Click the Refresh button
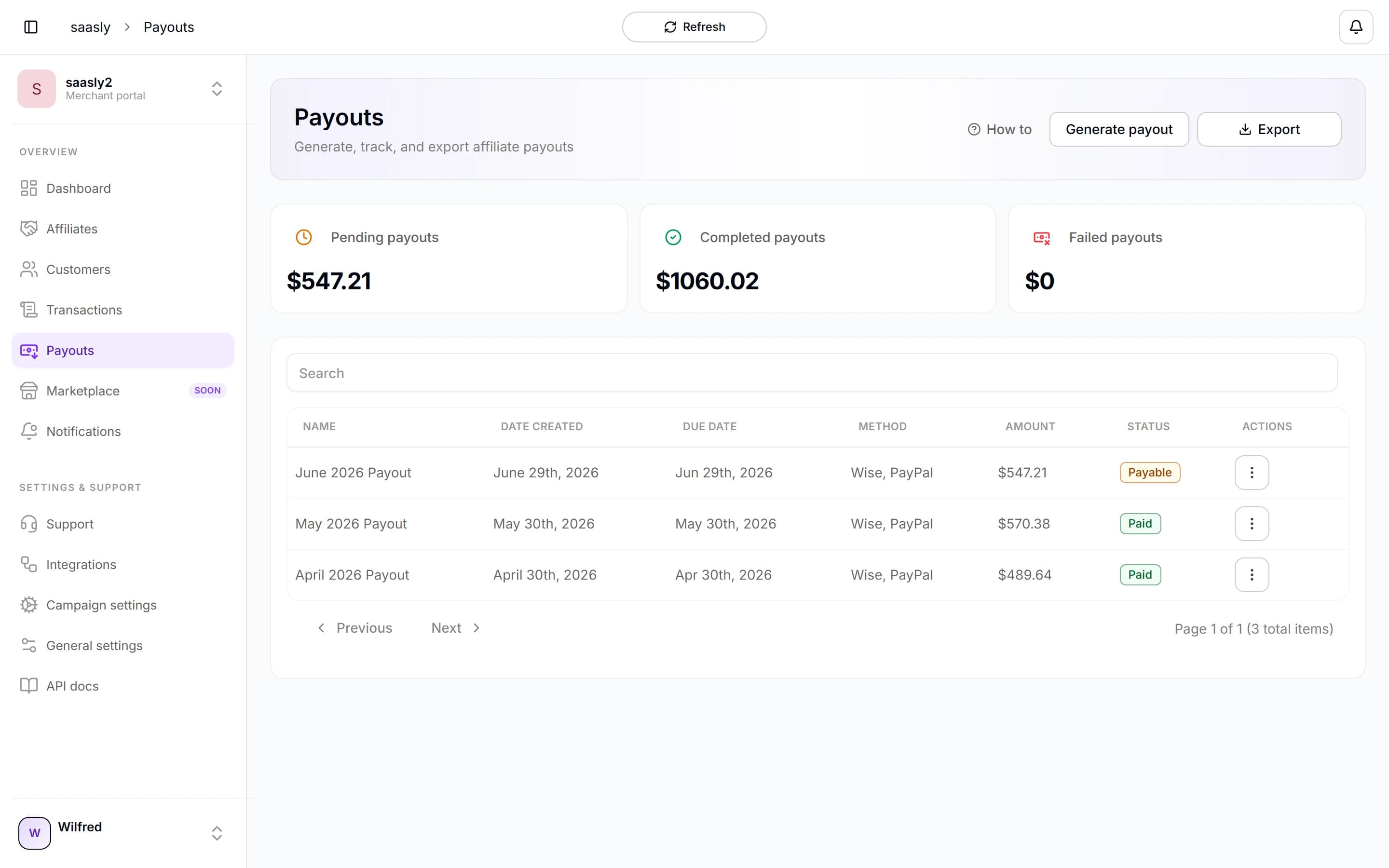The height and width of the screenshot is (868, 1389). pos(694,27)
